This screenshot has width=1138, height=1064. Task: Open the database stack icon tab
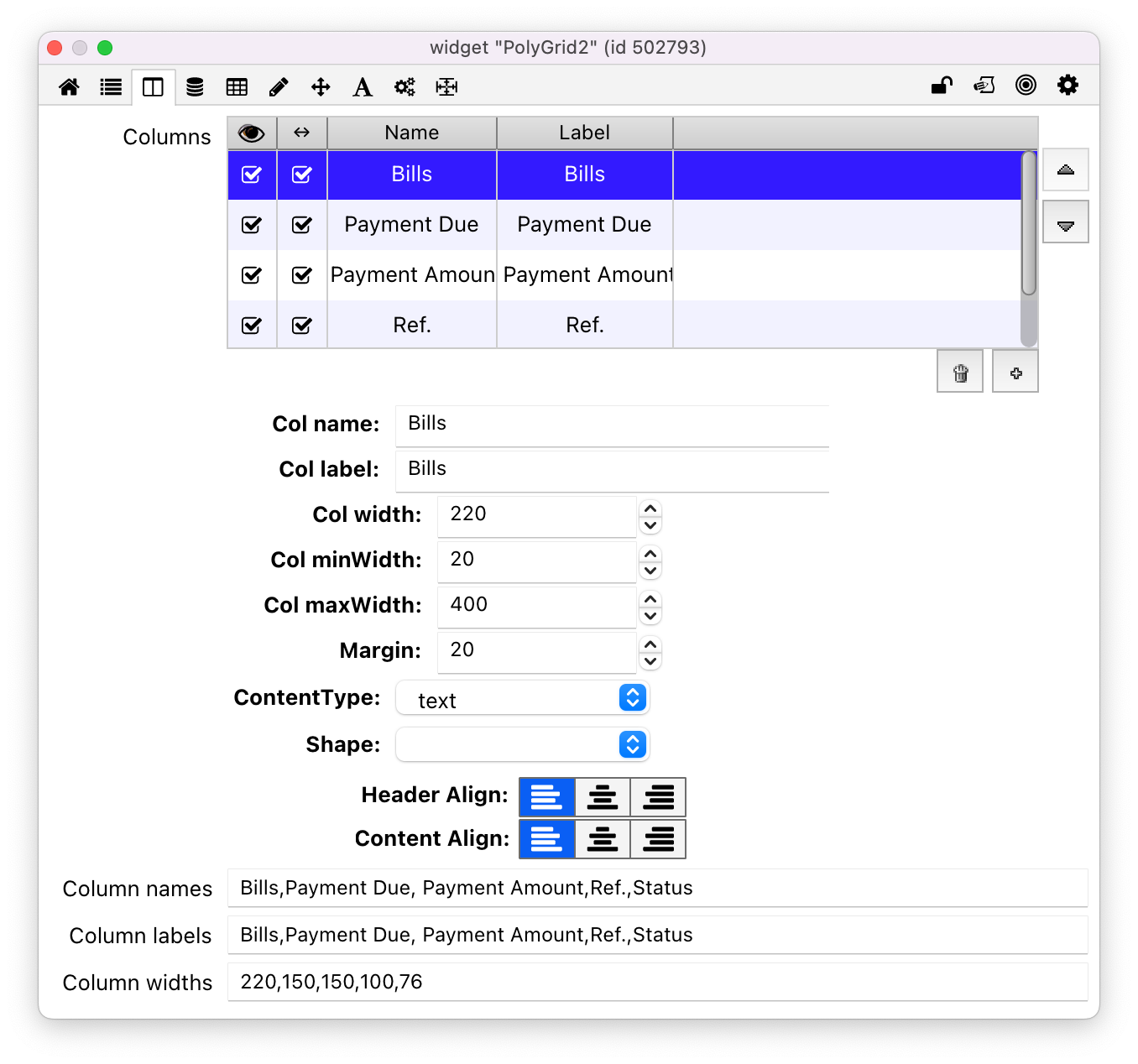195,87
